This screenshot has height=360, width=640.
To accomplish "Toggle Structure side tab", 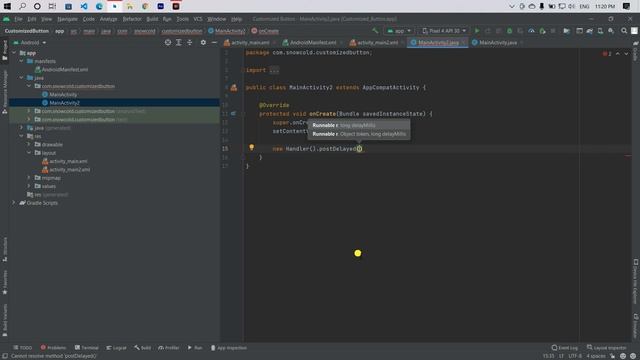I will coord(5,249).
